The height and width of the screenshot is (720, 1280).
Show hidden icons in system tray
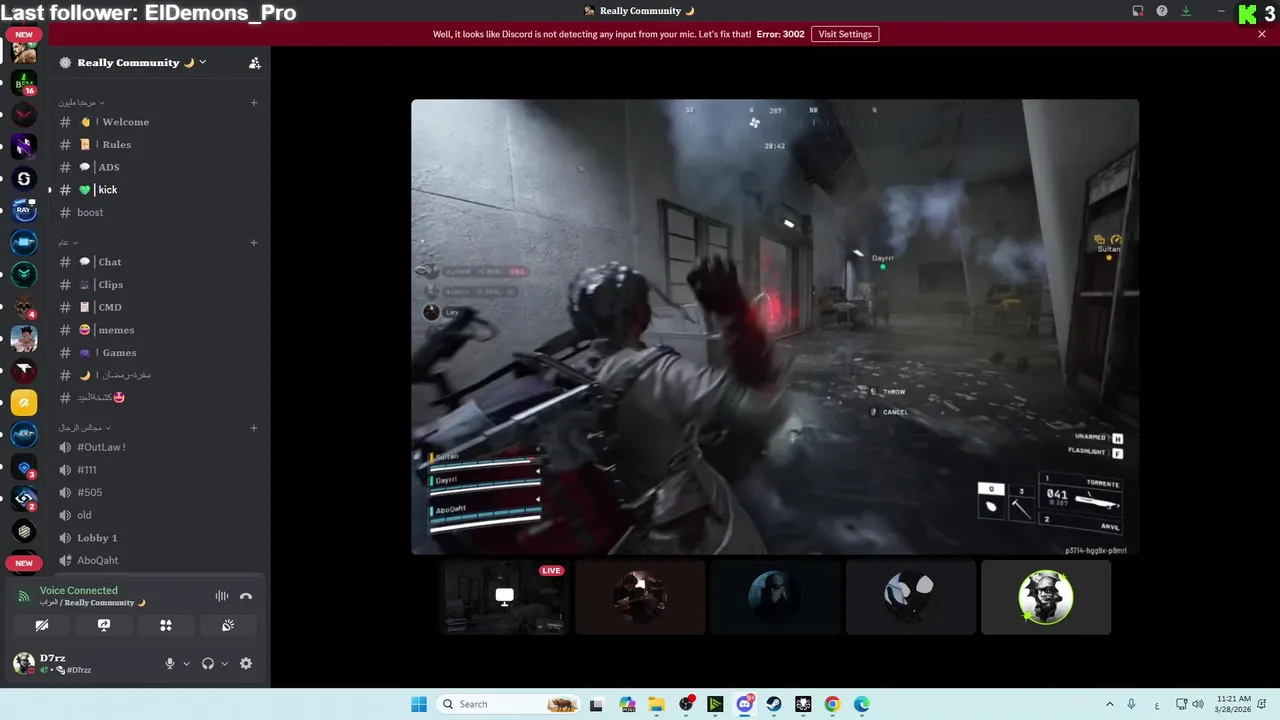[x=1109, y=704]
